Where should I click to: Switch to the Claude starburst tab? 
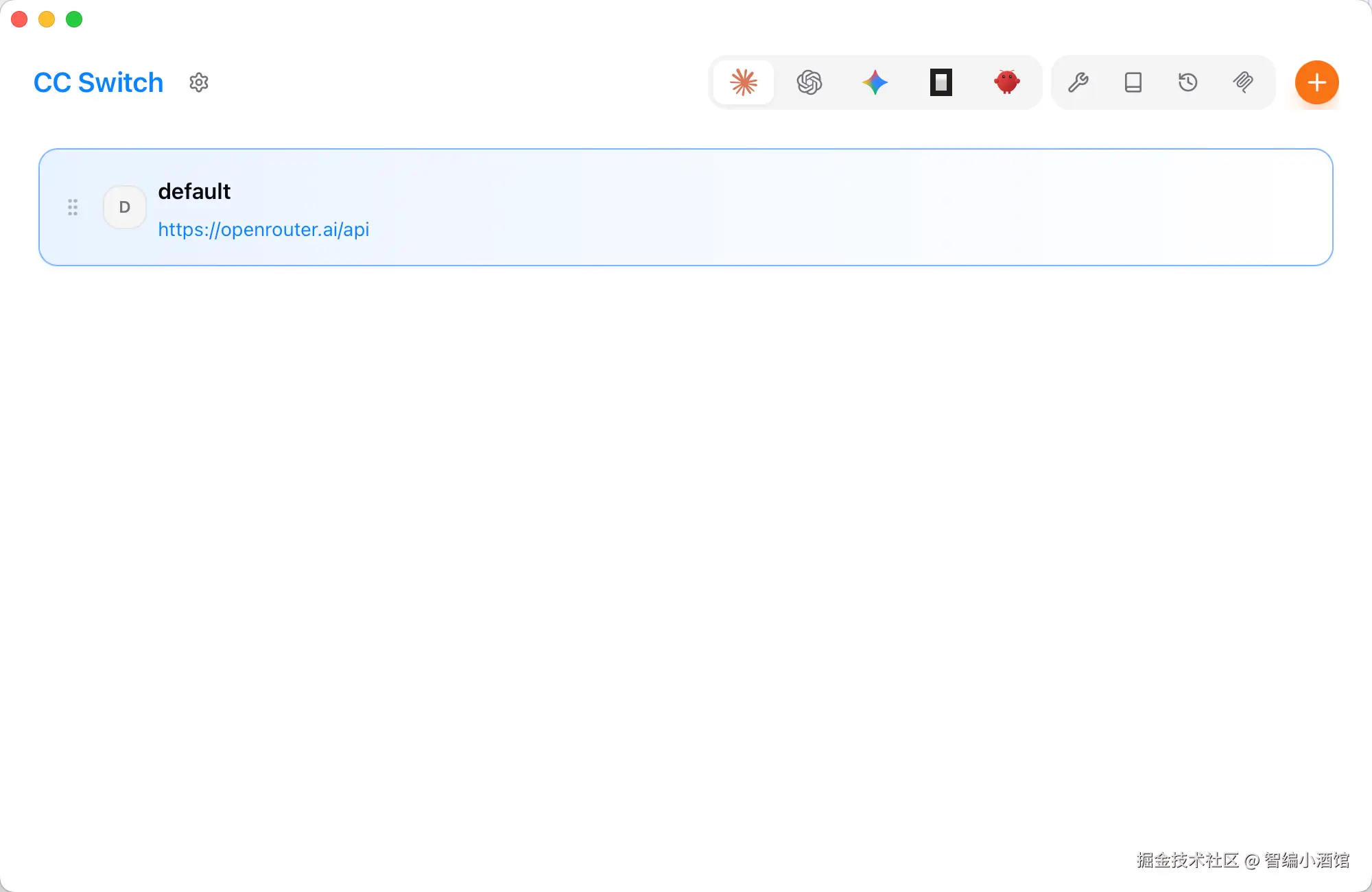744,82
